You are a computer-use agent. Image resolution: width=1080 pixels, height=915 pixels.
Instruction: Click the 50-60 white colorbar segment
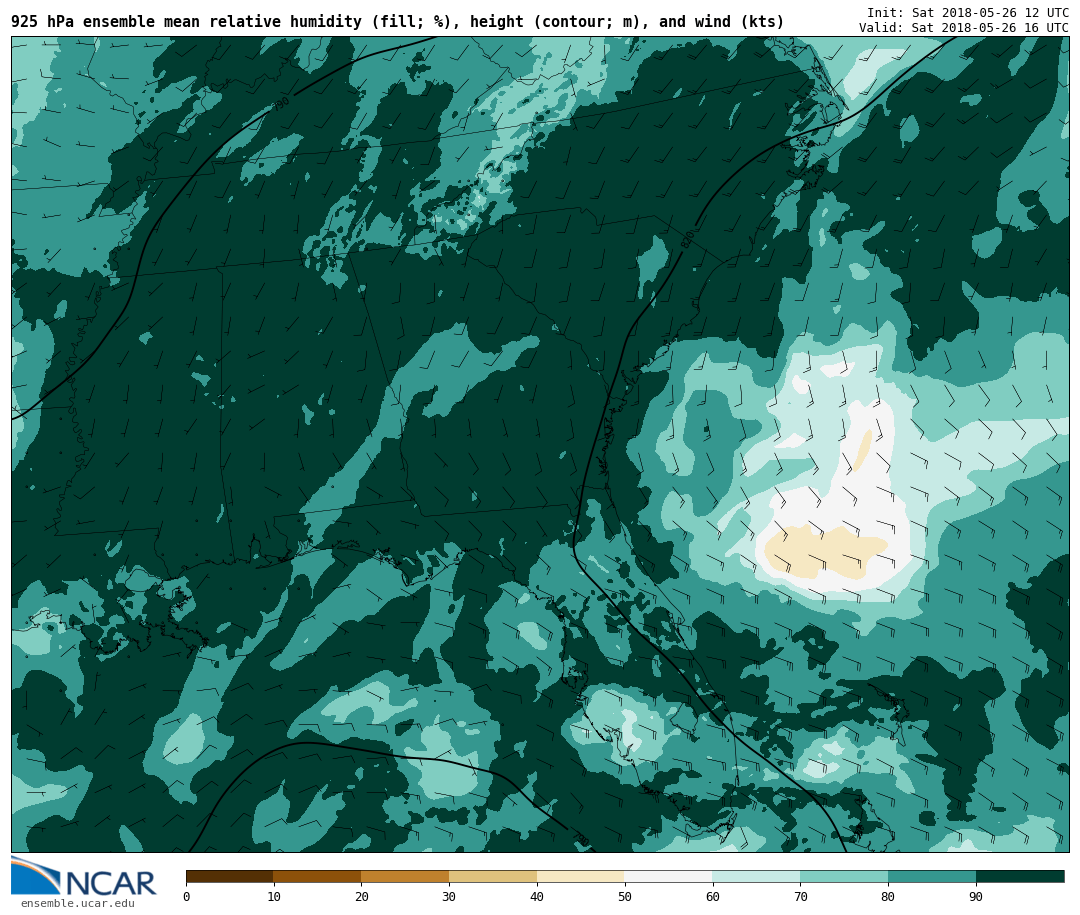[669, 877]
